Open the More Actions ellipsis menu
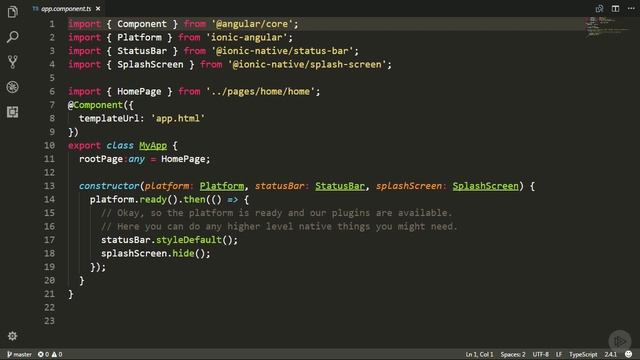 coord(631,9)
